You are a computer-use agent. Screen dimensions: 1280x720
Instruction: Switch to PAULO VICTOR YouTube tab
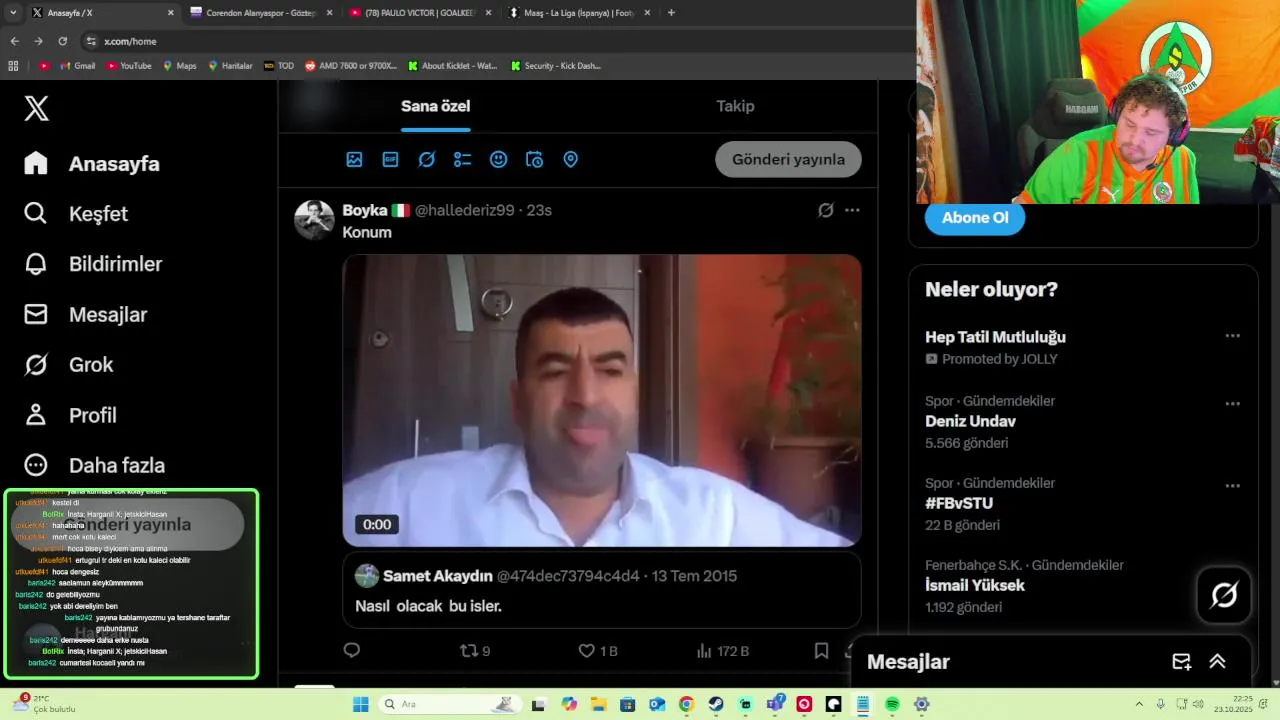click(420, 13)
